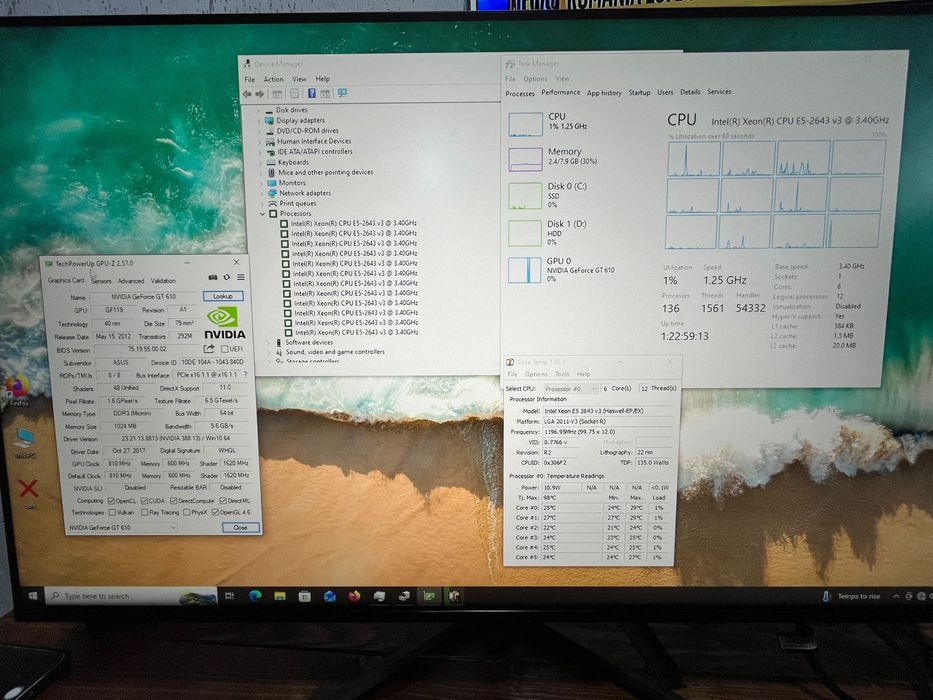Click the Temps to rise weather widget
The height and width of the screenshot is (700, 933).
point(852,596)
